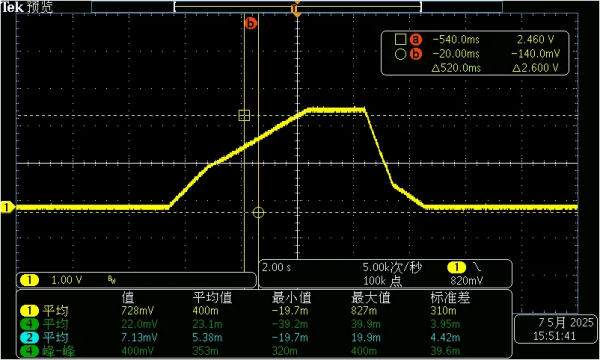
Task: Select the square cursor a marker on waveform
Action: (x=244, y=115)
